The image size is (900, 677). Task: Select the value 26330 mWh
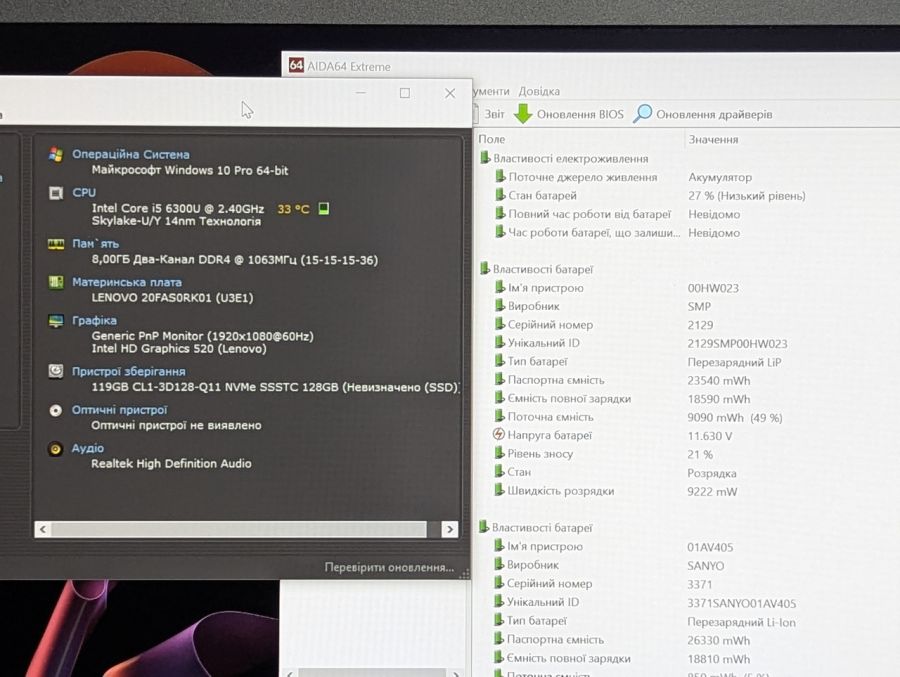718,640
